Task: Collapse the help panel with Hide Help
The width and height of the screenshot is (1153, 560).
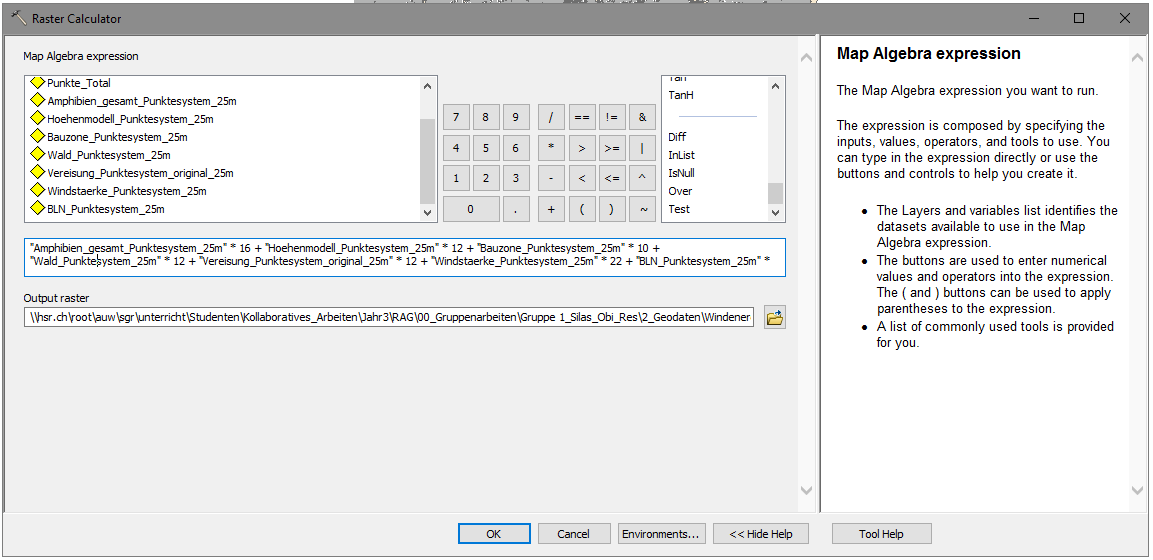Action: 761,534
